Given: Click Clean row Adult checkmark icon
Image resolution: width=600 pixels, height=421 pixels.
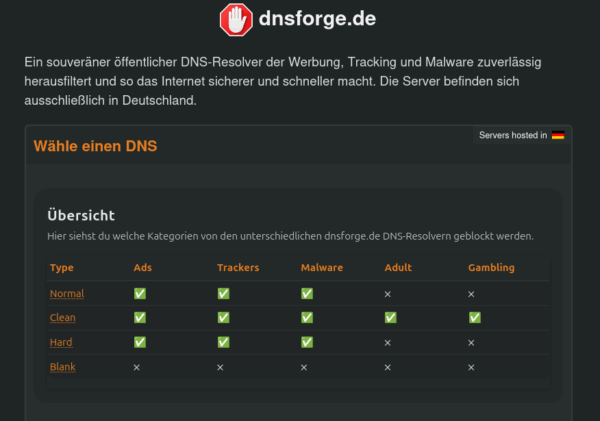Looking at the screenshot, I should point(391,318).
